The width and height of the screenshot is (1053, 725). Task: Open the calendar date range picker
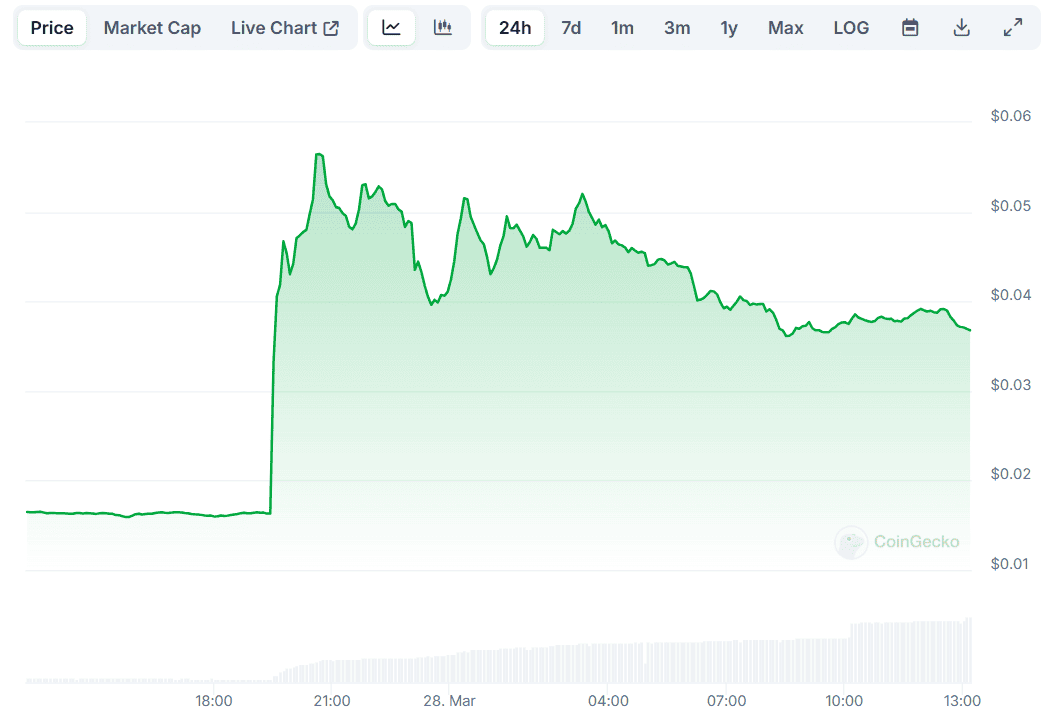910,28
